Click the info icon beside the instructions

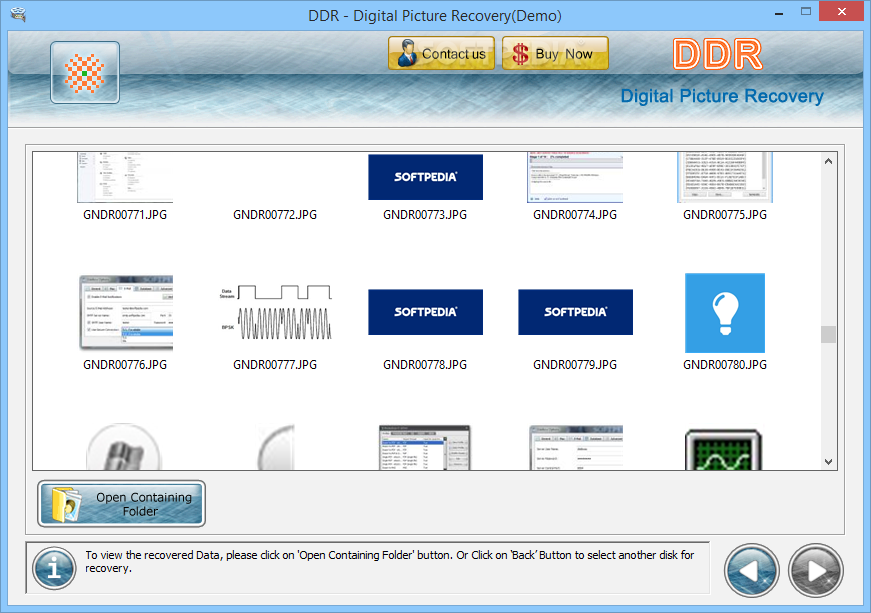(x=54, y=568)
